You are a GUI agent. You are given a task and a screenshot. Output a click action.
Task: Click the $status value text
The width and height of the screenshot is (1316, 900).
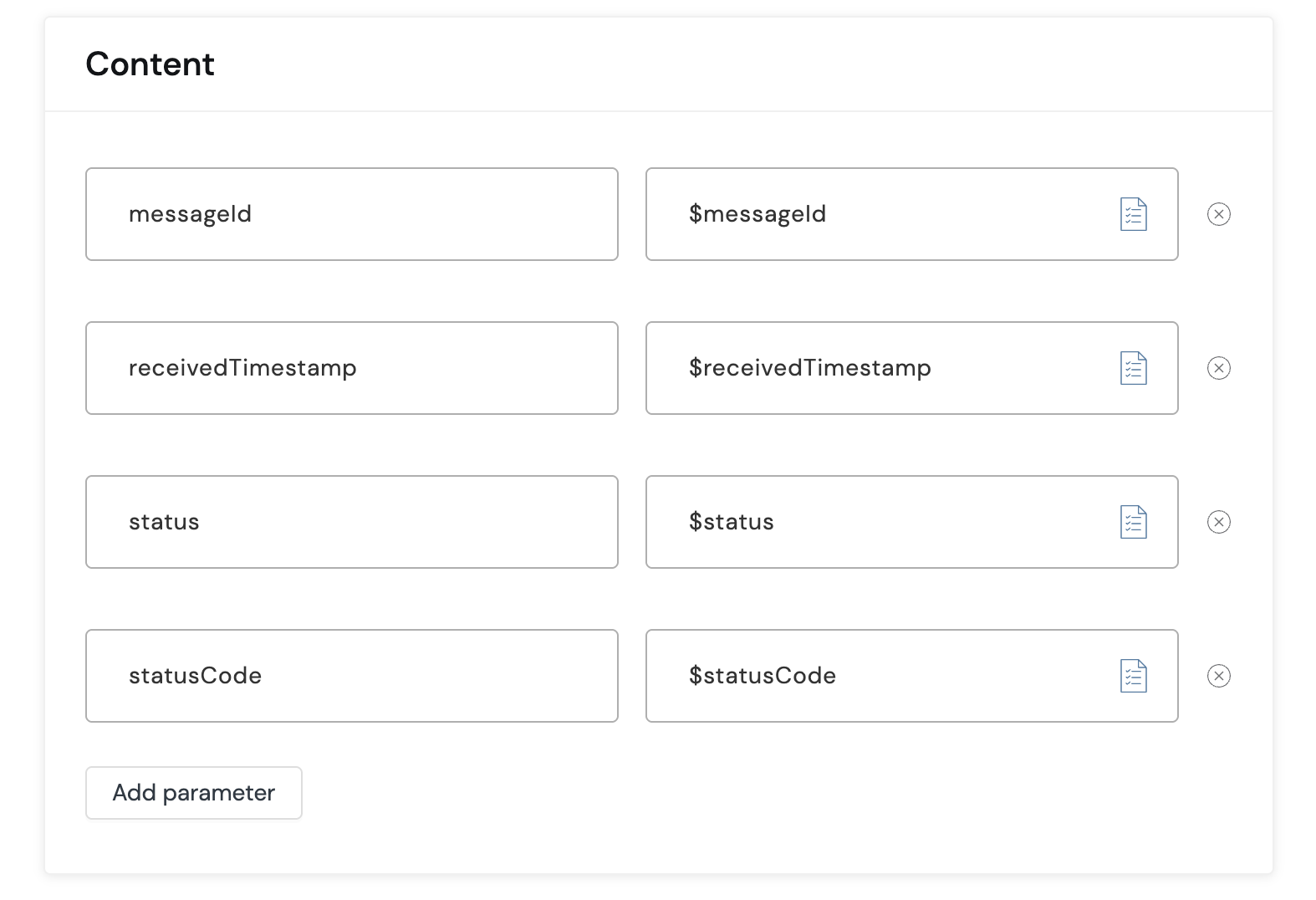point(732,522)
